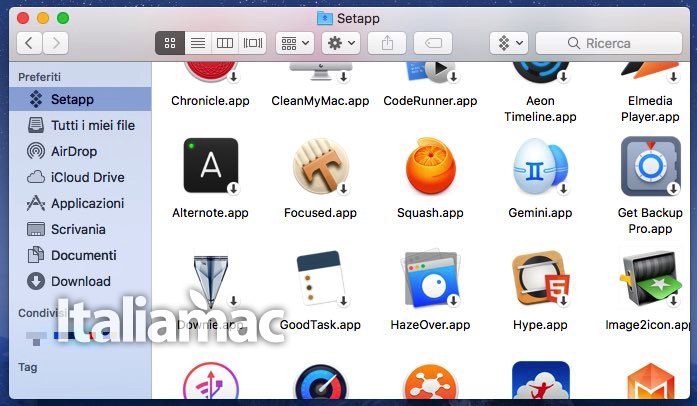Click the CleanMyMac.app file name

320,101
